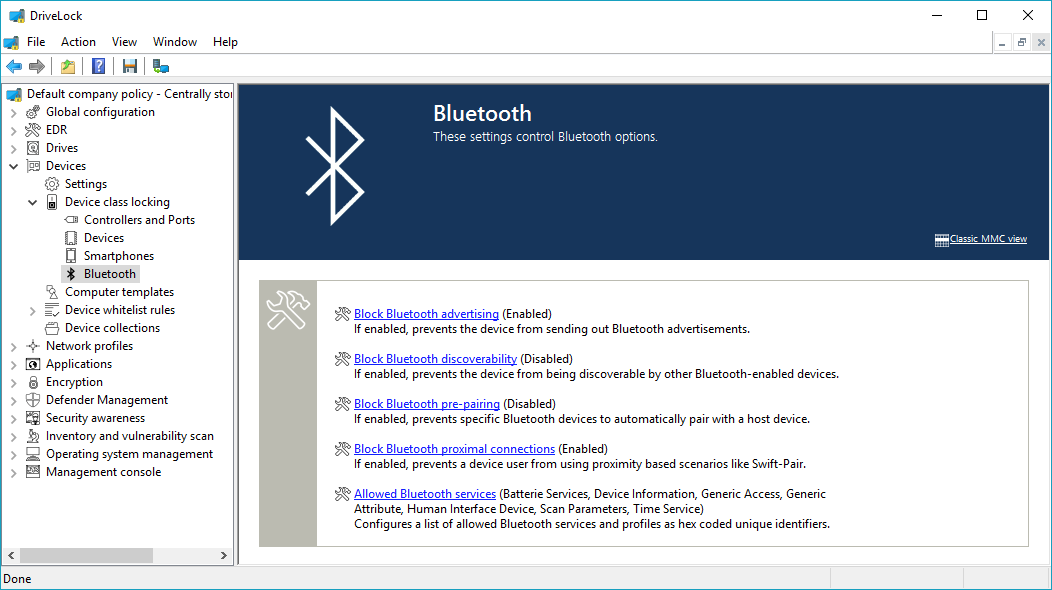The height and width of the screenshot is (590, 1052).
Task: Collapse the Device class locking node
Action: [32, 202]
